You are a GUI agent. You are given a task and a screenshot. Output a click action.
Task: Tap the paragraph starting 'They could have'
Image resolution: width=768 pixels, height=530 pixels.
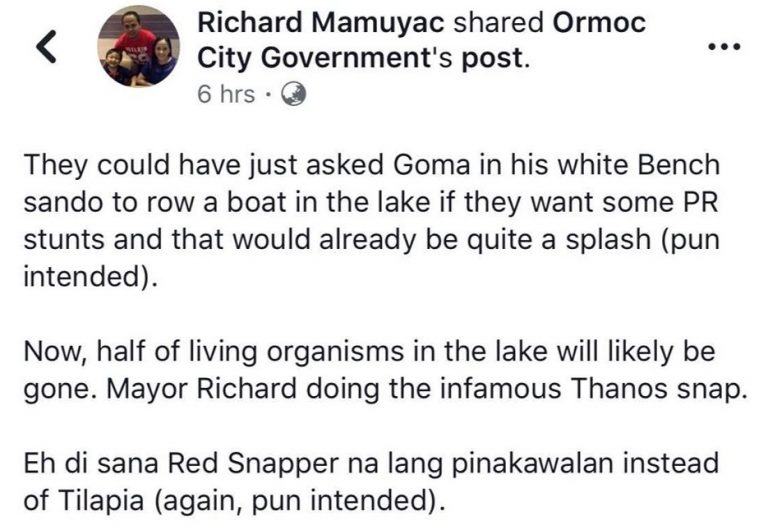372,220
